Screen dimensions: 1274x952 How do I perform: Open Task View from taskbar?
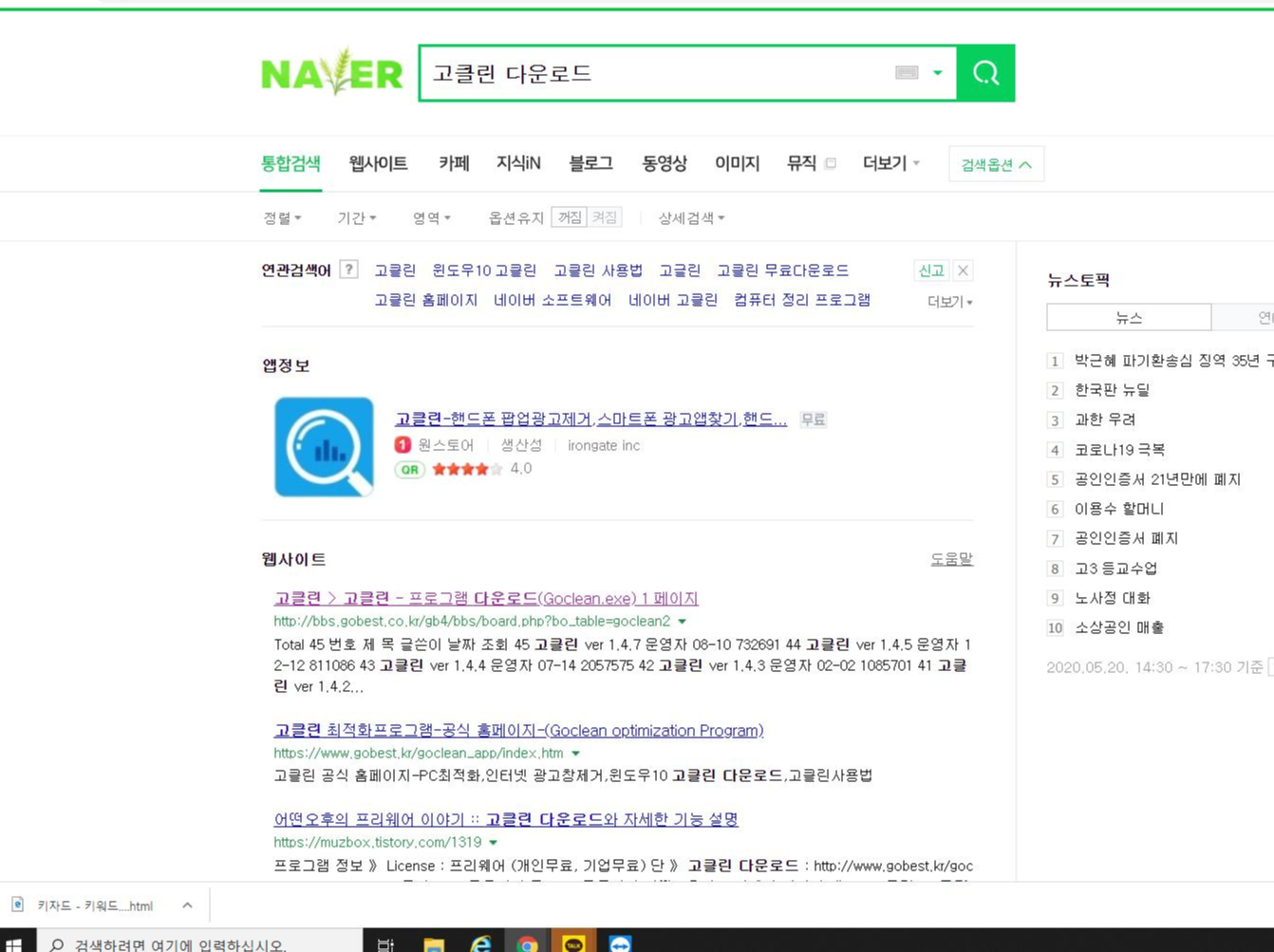(385, 943)
